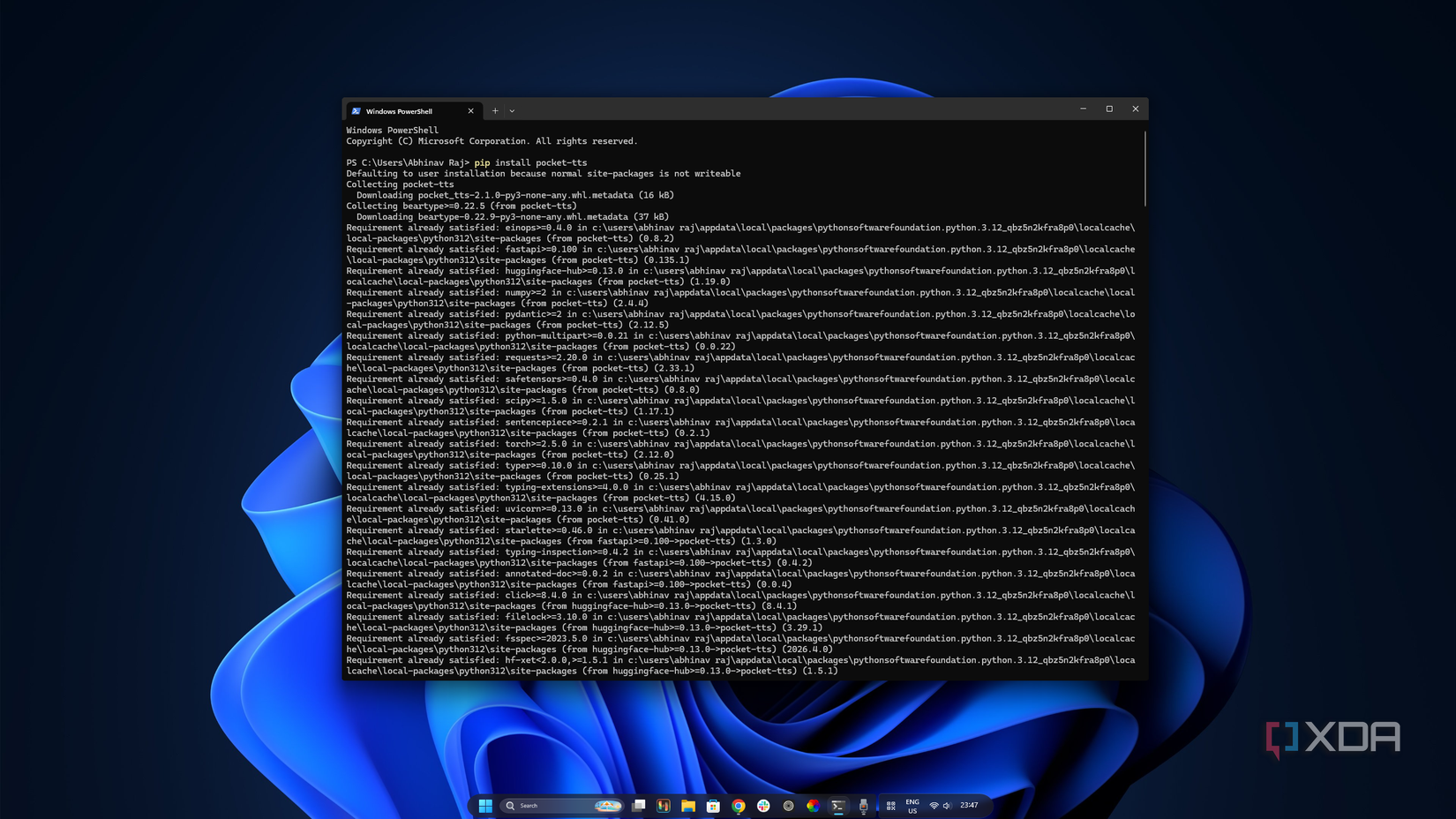
Task: Minimize the PowerShell window
Action: point(1083,109)
